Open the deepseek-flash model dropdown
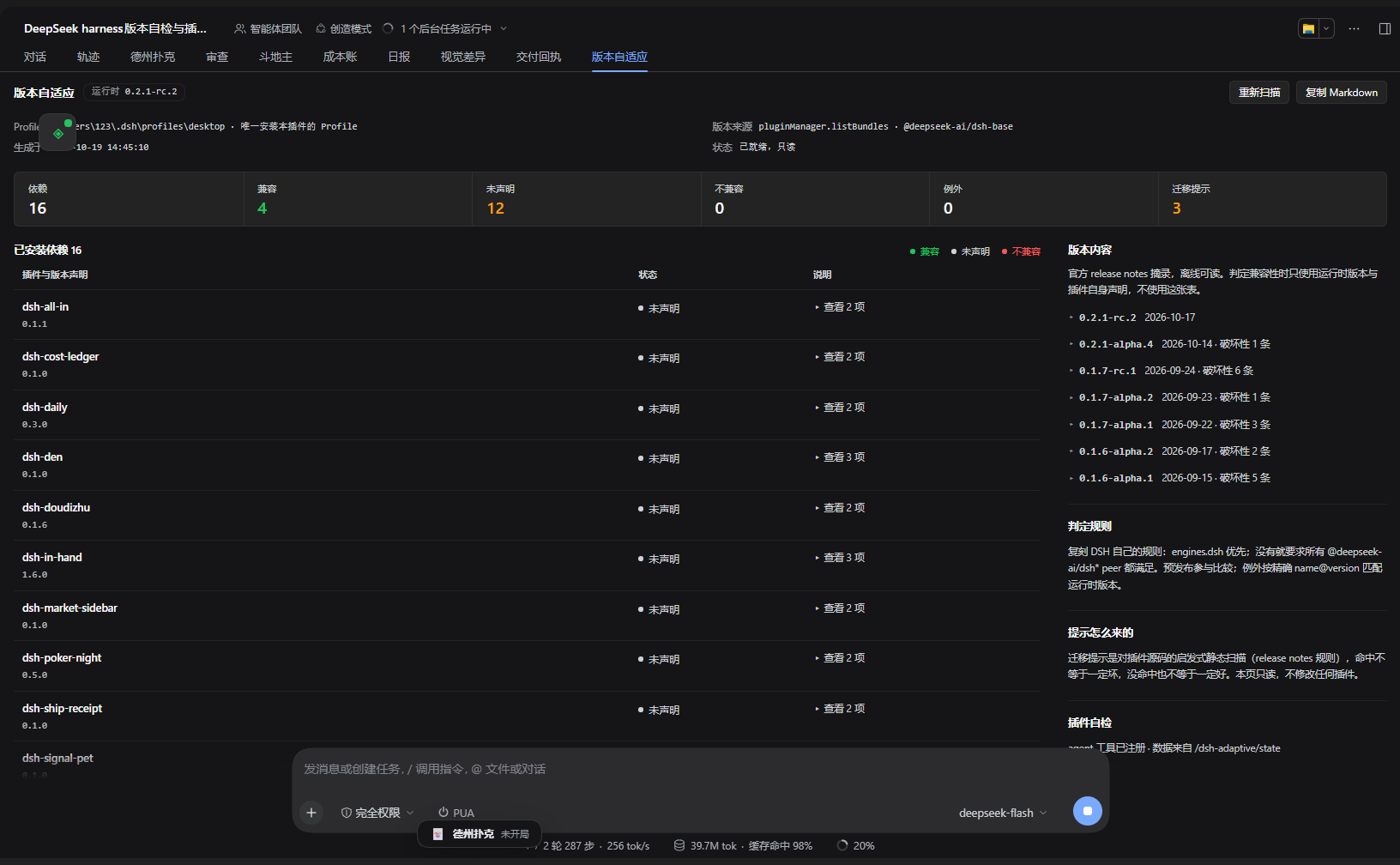This screenshot has width=1400, height=865. [x=1003, y=813]
